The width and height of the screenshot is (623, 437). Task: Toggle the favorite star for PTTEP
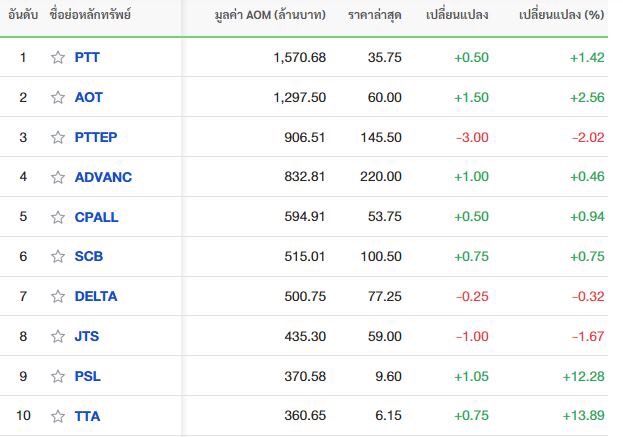click(58, 137)
